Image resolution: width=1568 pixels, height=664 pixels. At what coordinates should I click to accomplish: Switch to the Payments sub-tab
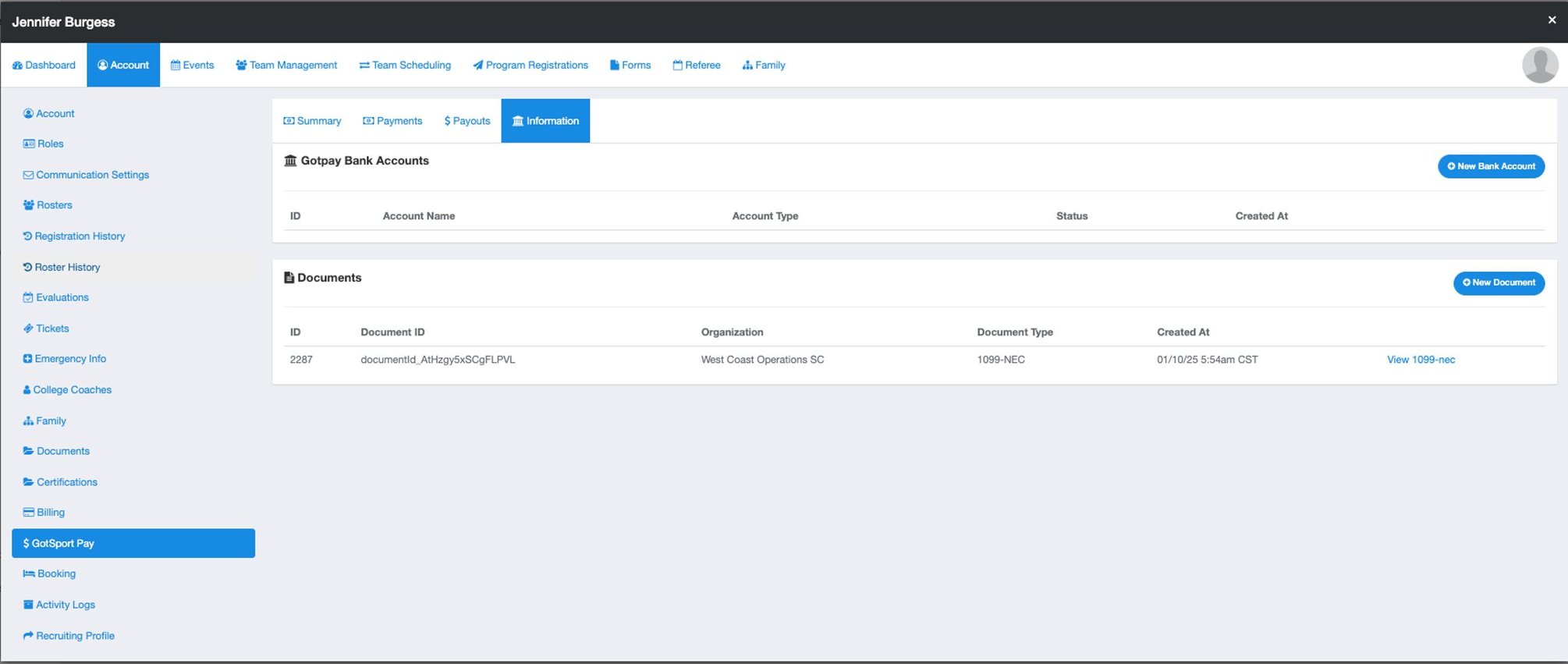tap(392, 121)
